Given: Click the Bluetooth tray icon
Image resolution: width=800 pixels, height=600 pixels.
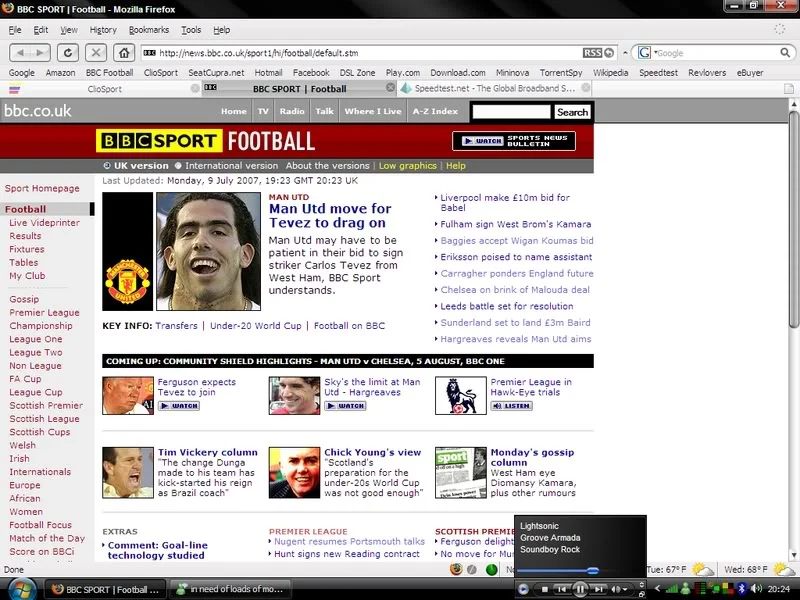Looking at the screenshot, I should point(742,589).
